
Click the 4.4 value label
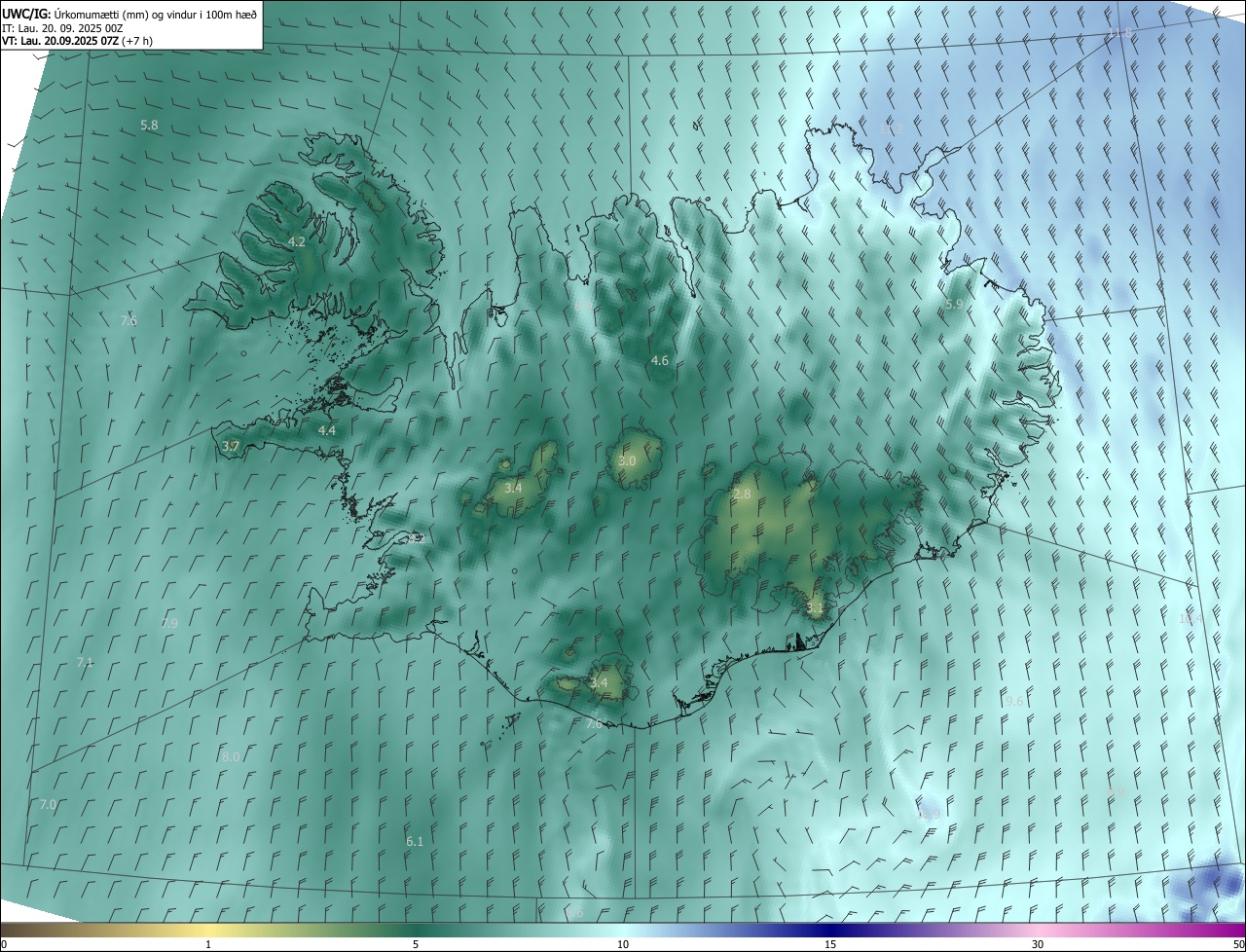[327, 430]
